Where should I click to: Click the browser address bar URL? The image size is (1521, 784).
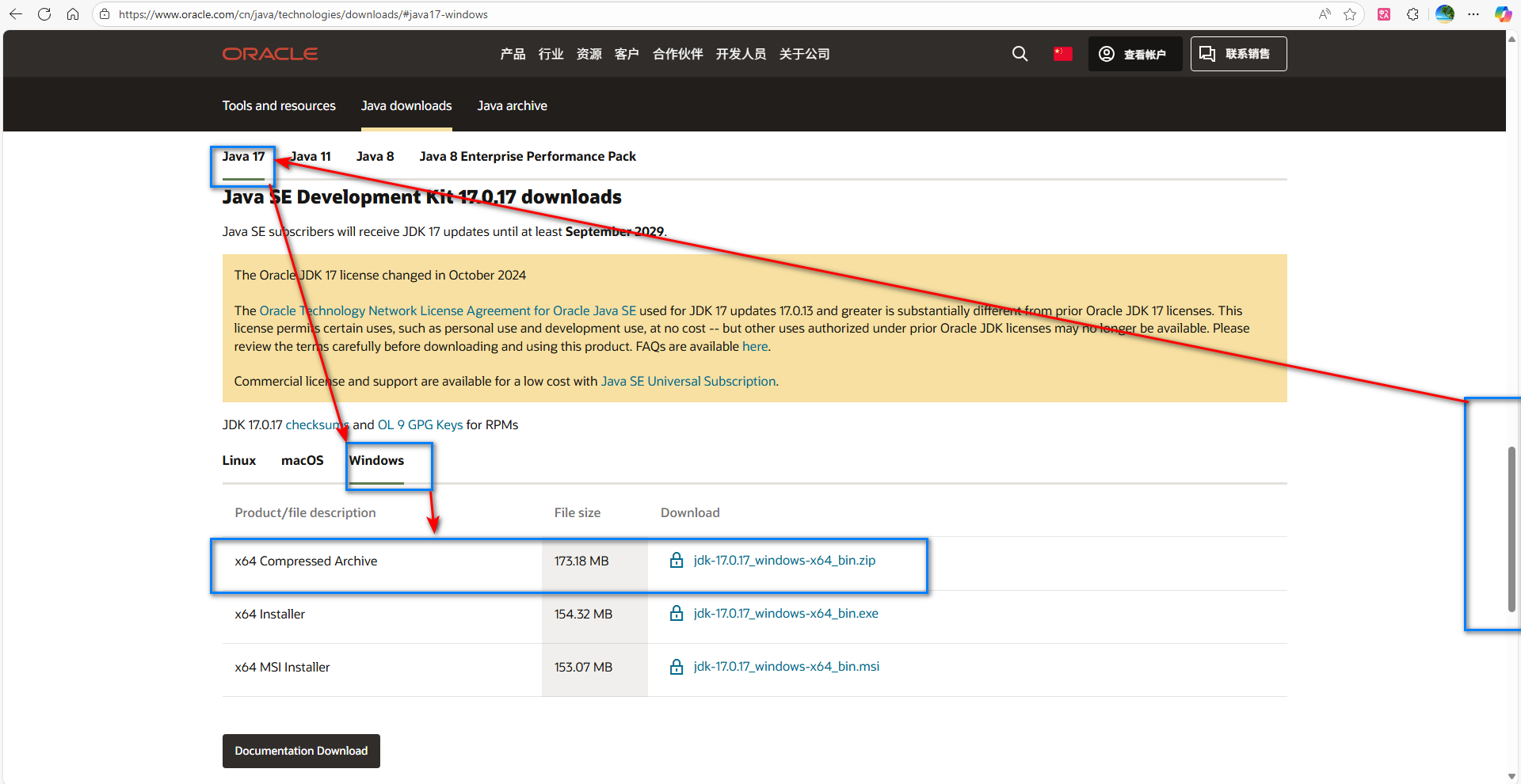coord(303,14)
